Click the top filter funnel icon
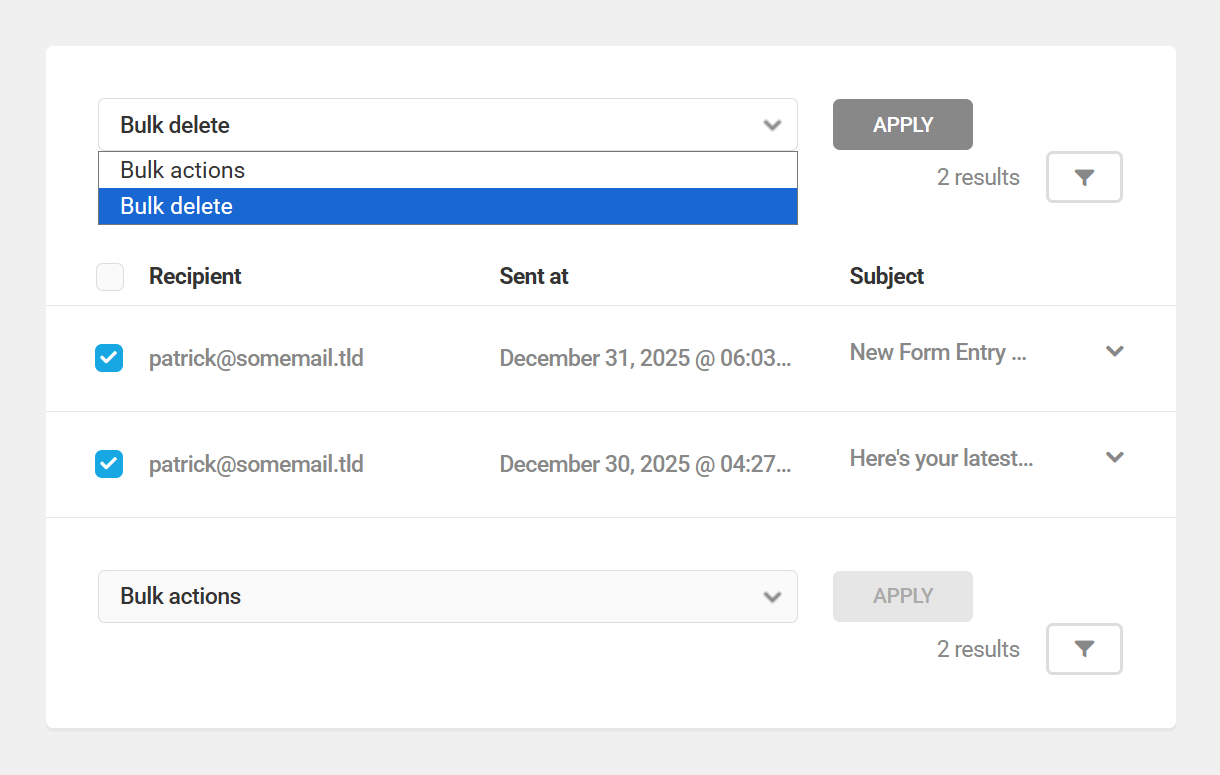Image resolution: width=1220 pixels, height=775 pixels. tap(1084, 177)
